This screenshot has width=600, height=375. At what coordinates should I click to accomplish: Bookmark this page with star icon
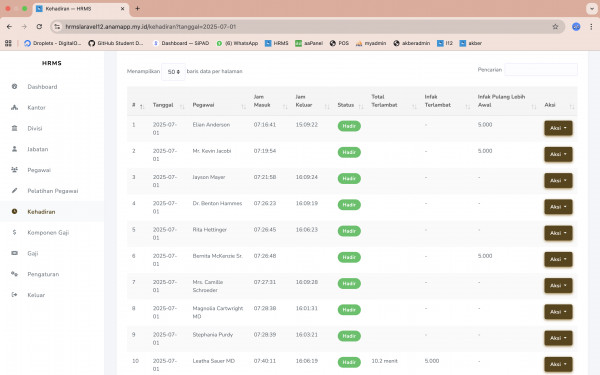pos(555,26)
